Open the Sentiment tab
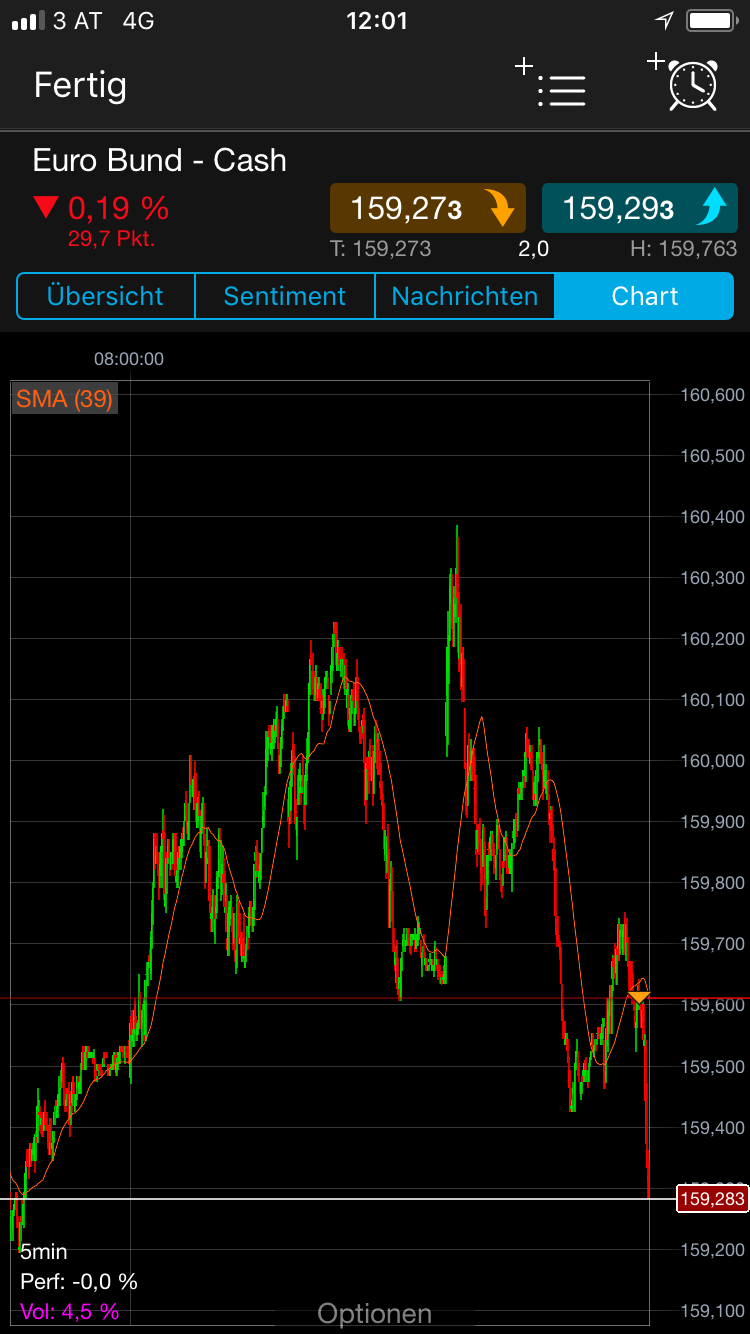The width and height of the screenshot is (750, 1334). tap(284, 296)
